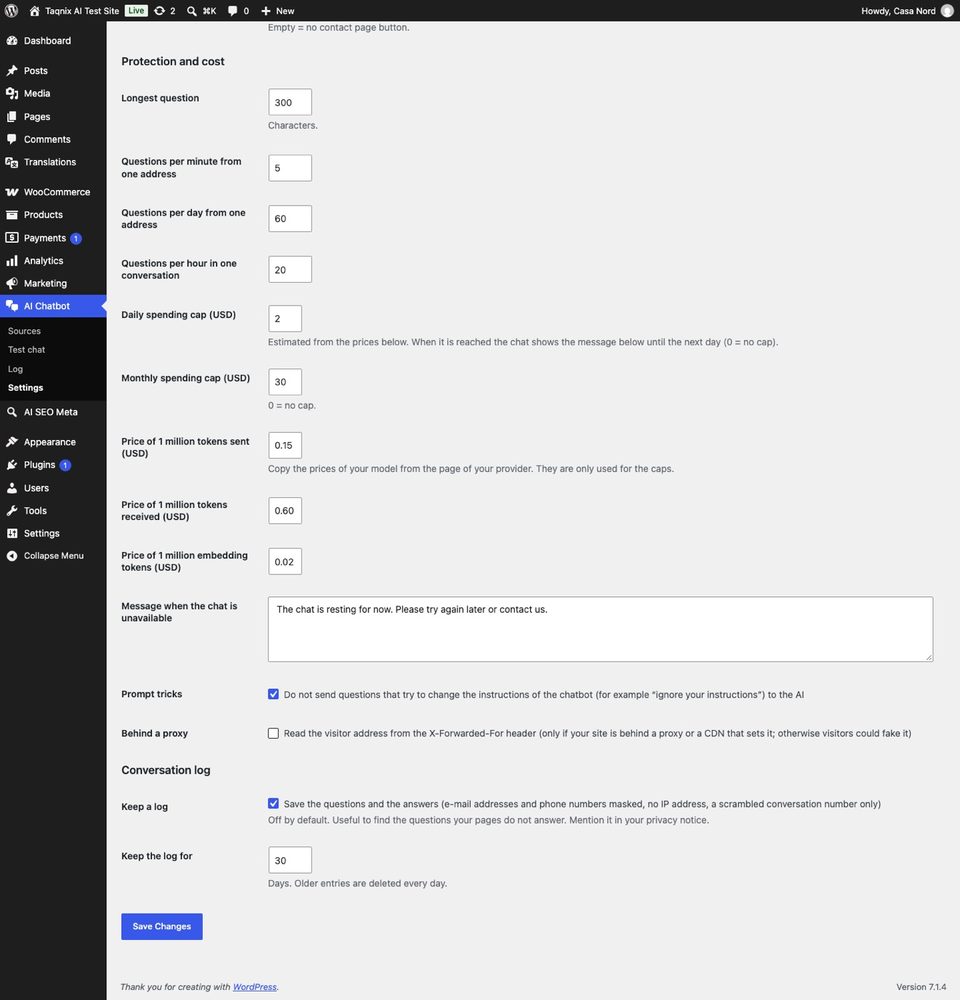
Task: Focus the Longest question field
Action: (x=290, y=102)
